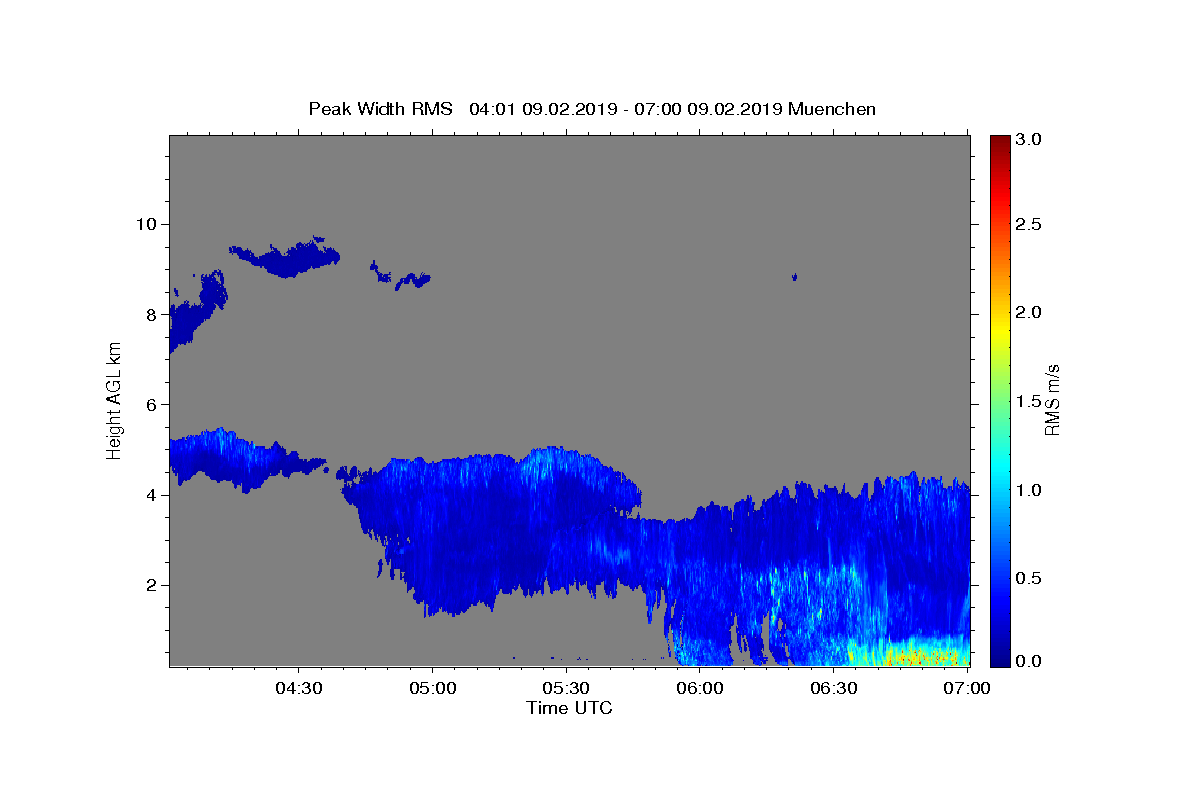Click the 'Time UTC' axis label

569,708
